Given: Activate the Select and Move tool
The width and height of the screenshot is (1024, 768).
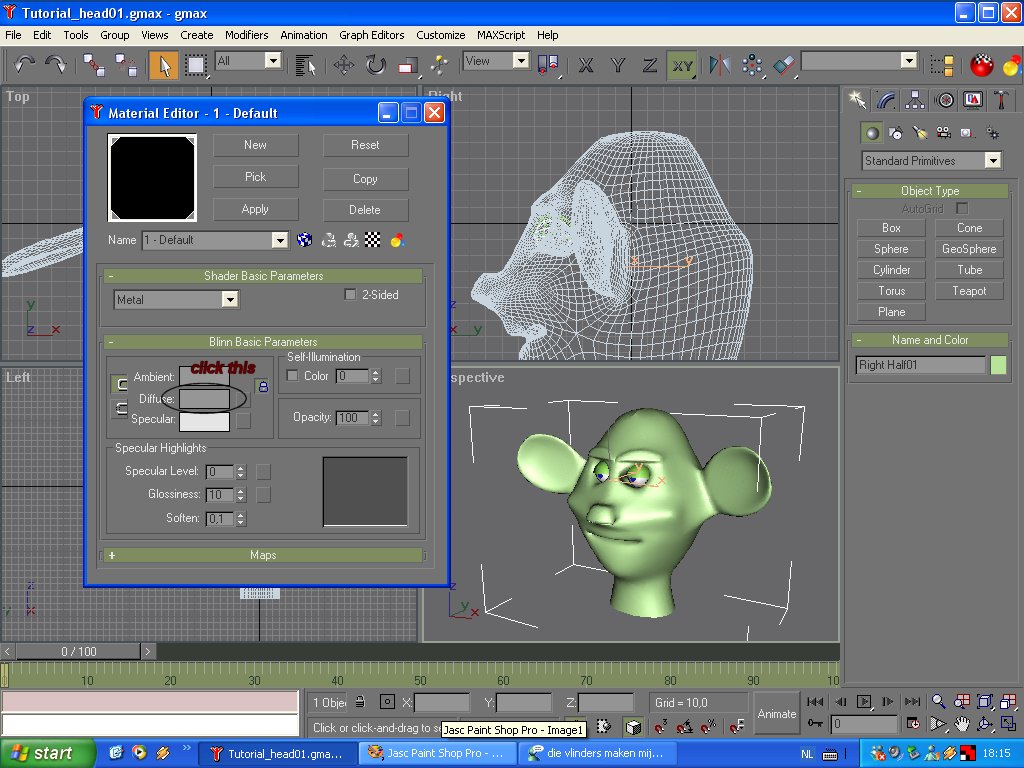Looking at the screenshot, I should coord(344,65).
